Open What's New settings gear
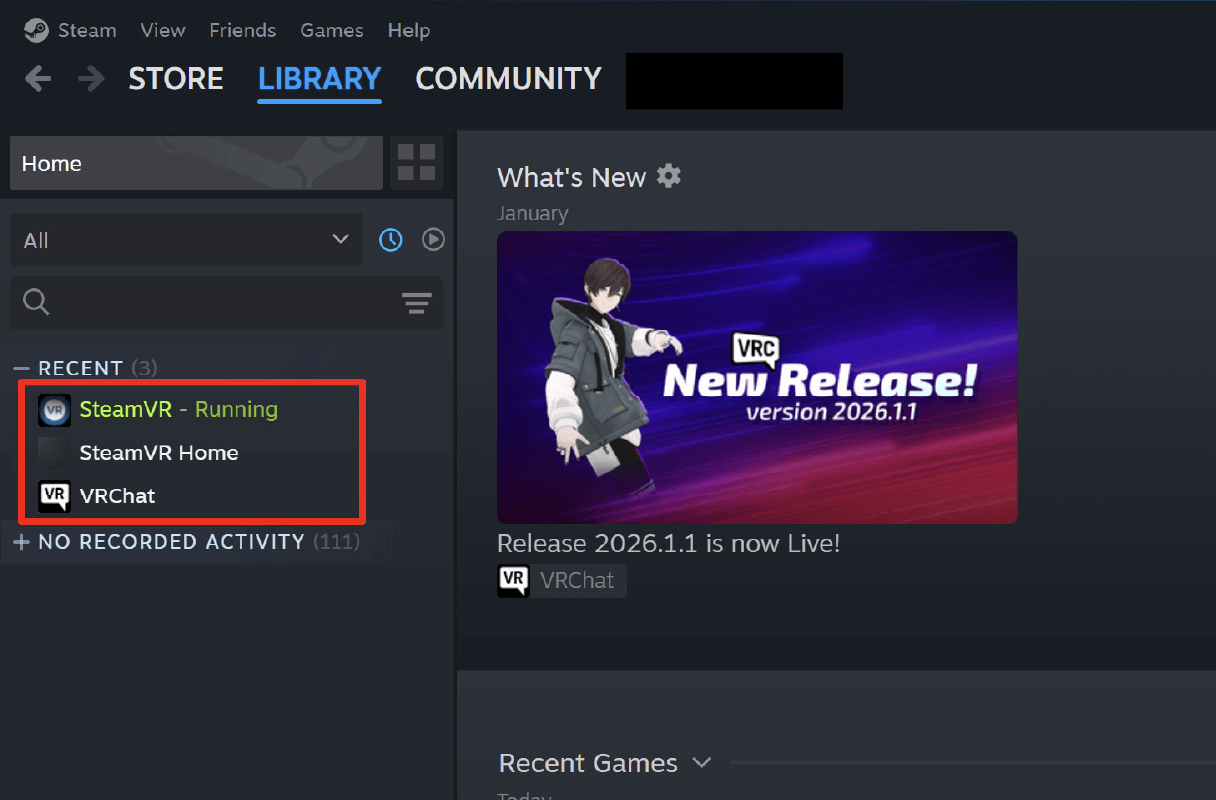The width and height of the screenshot is (1216, 800). (669, 177)
